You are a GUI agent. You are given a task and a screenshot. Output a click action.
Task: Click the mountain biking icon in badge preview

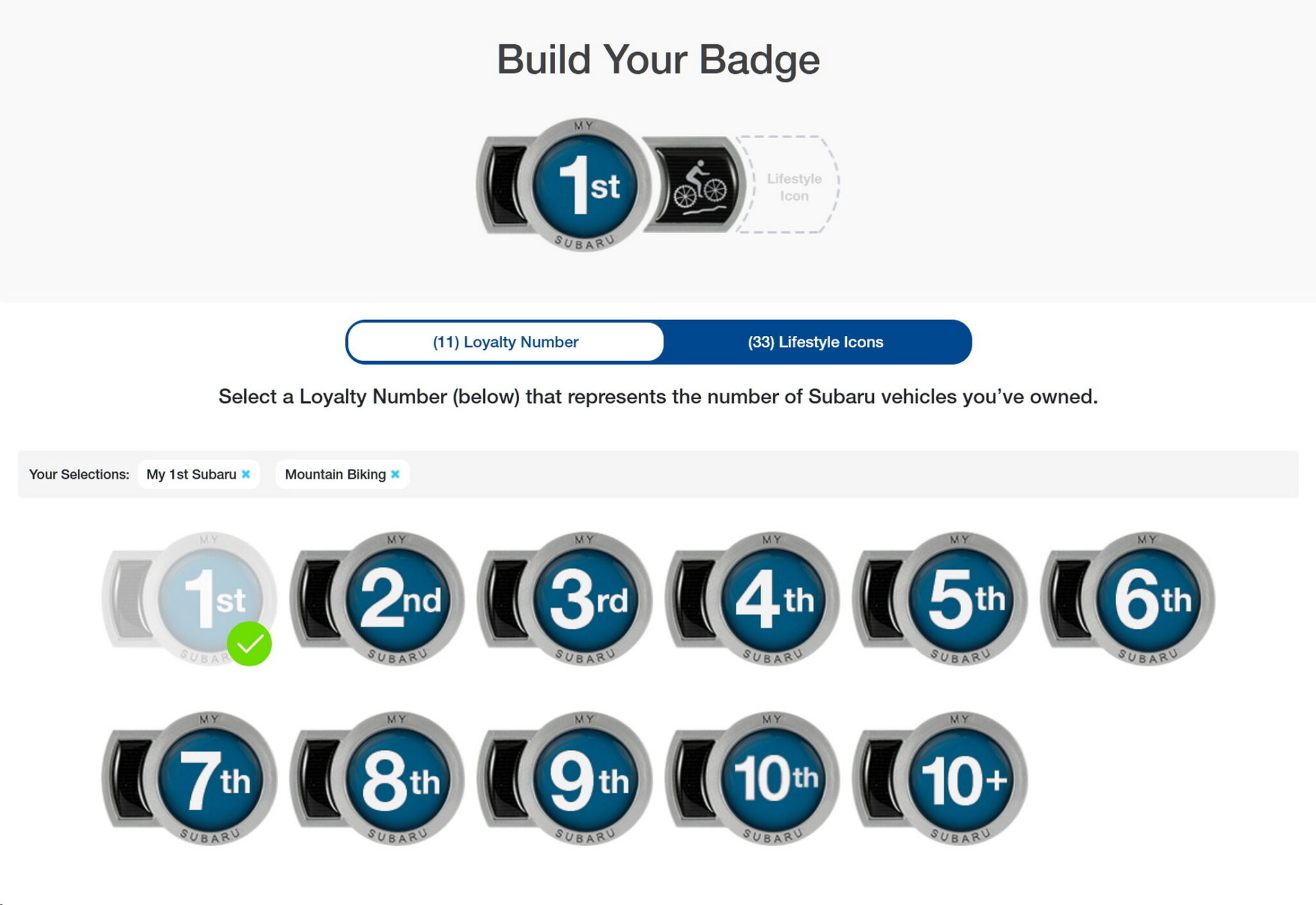point(698,185)
